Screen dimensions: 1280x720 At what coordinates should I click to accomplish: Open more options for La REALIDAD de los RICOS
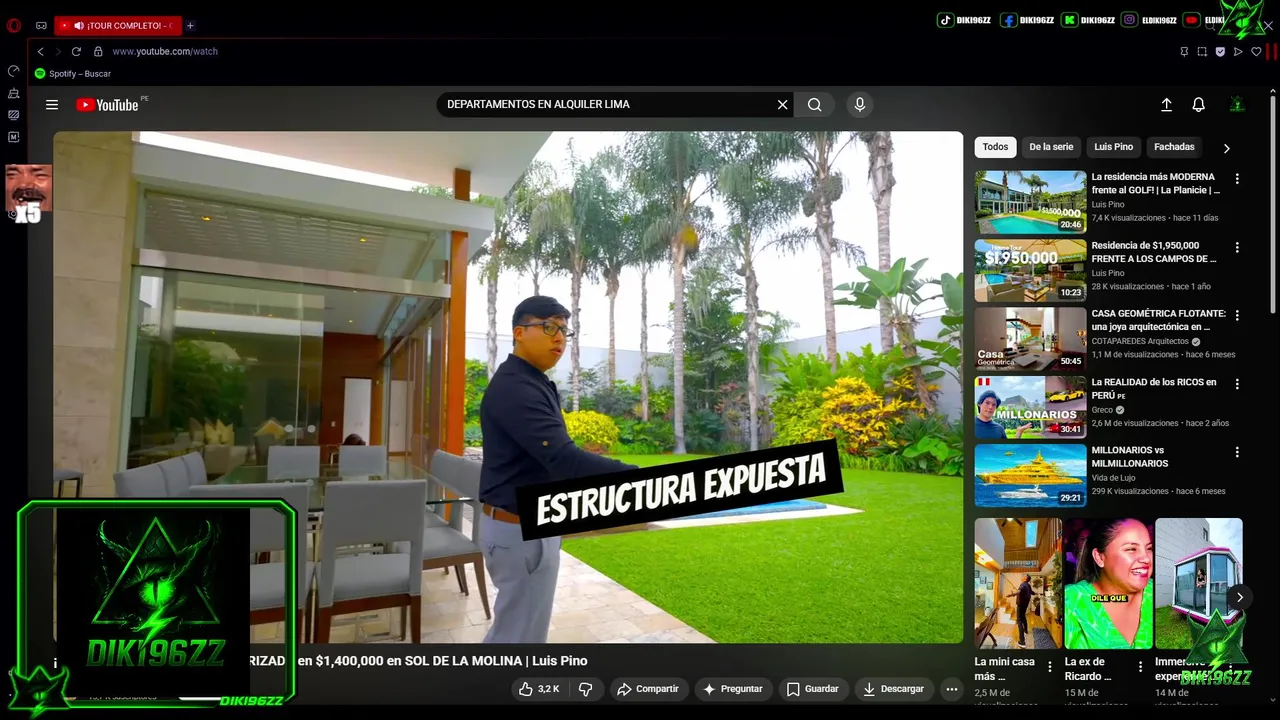pyautogui.click(x=1237, y=384)
